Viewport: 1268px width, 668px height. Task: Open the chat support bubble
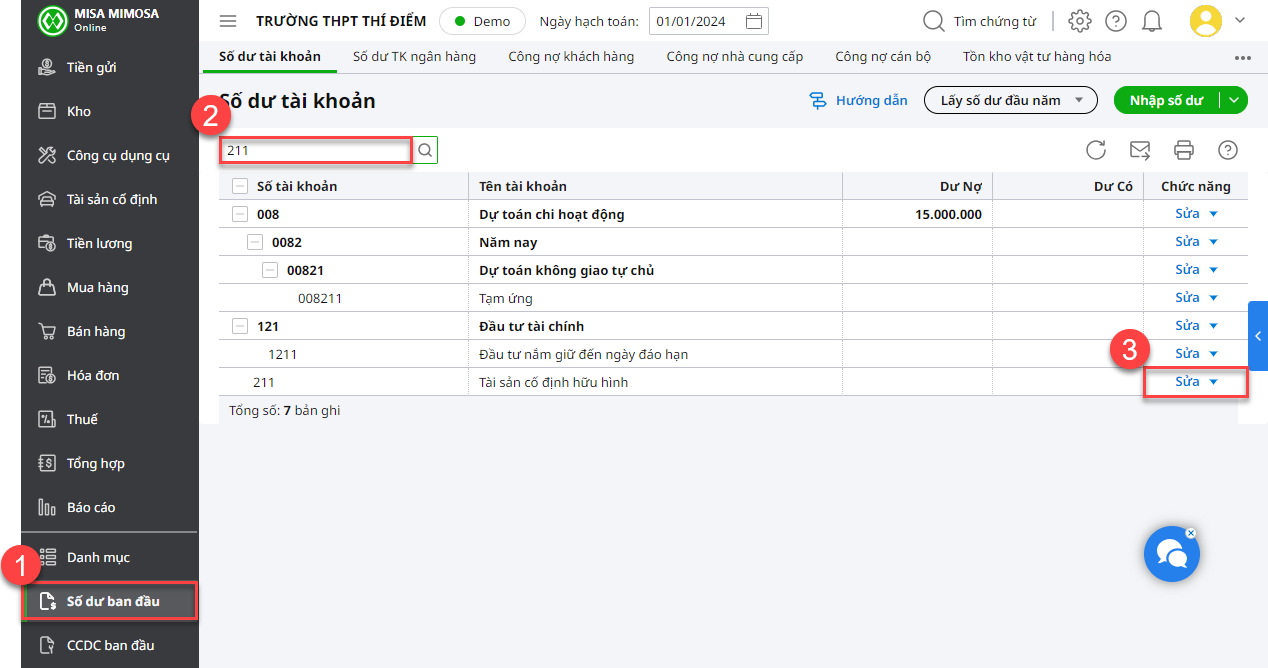click(1171, 553)
